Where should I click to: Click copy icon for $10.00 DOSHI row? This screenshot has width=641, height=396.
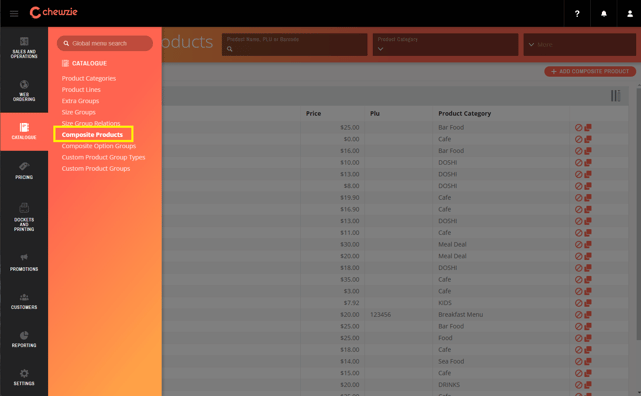click(588, 163)
